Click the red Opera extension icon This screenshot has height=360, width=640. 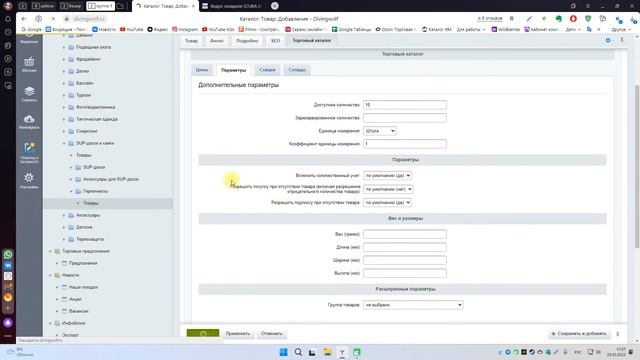click(573, 19)
